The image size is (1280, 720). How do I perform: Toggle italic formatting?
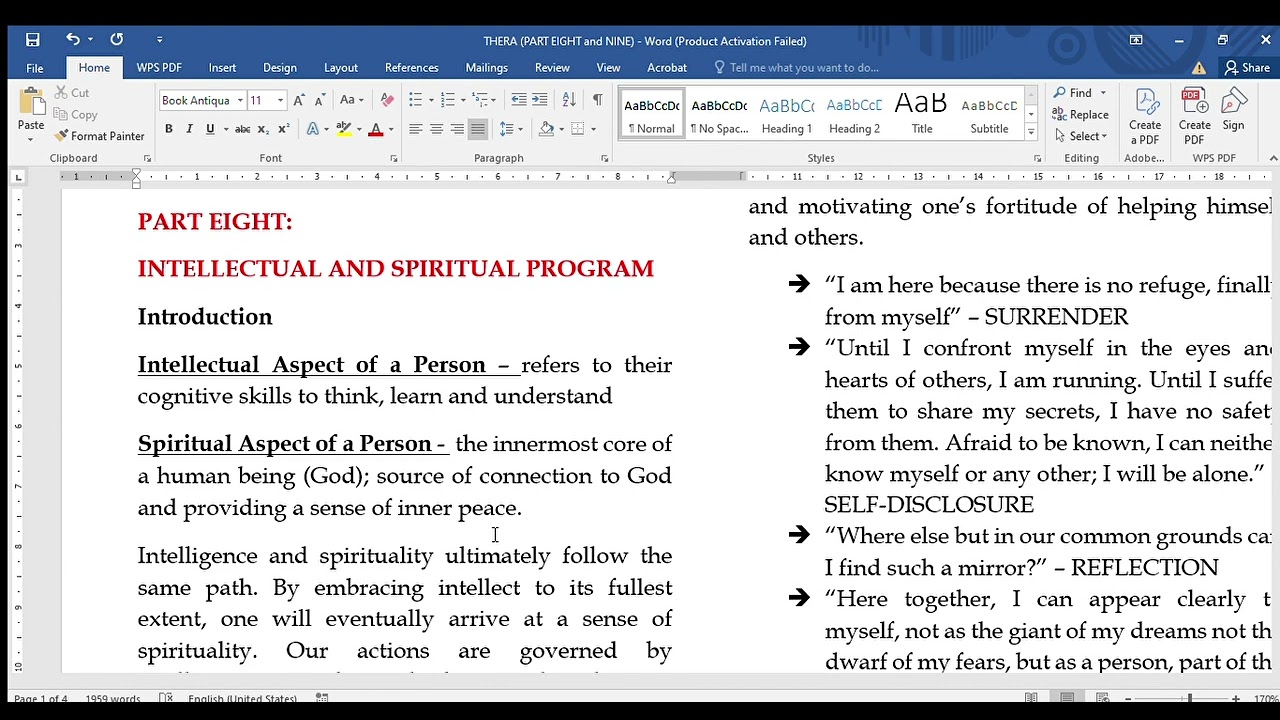click(189, 129)
